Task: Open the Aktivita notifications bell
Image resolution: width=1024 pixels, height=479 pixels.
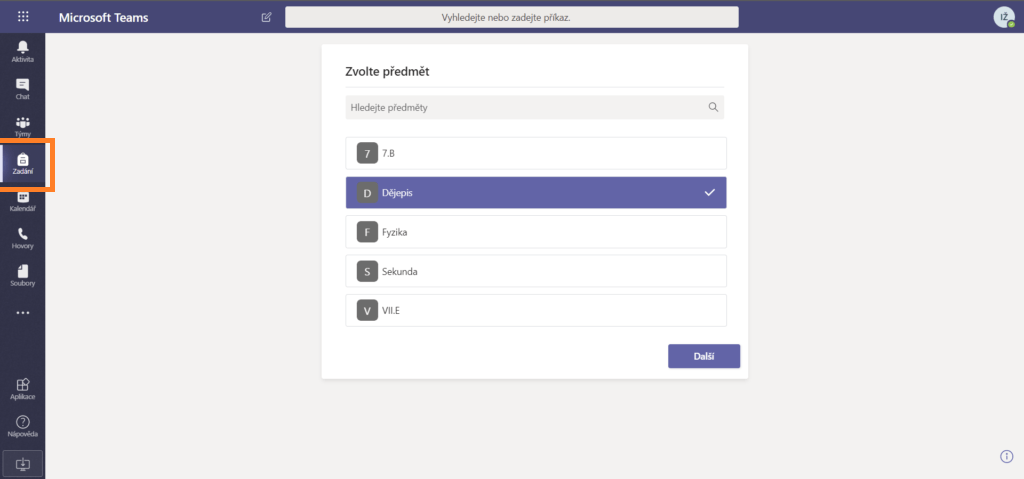Action: (x=22, y=51)
